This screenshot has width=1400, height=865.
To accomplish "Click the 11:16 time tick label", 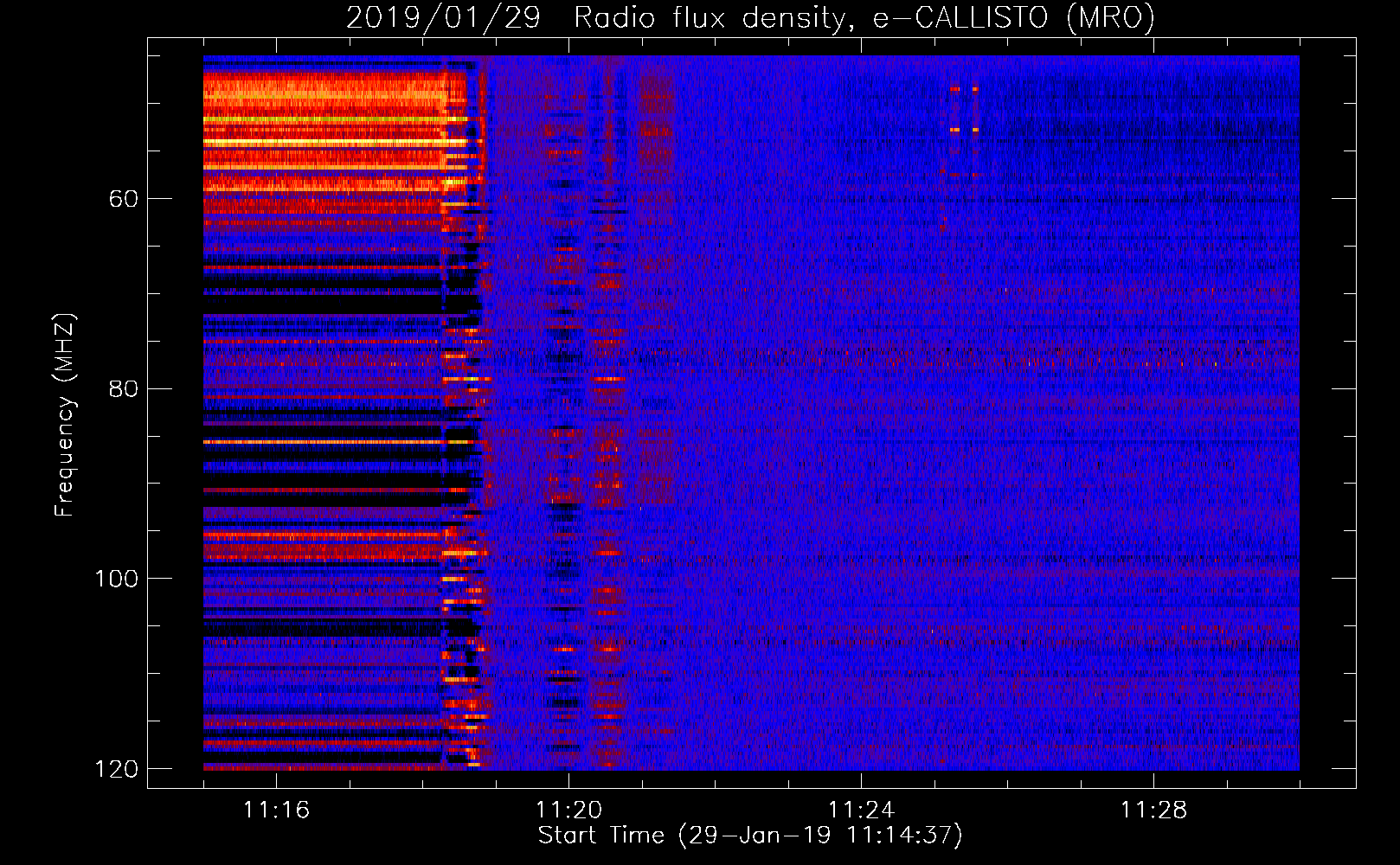I will coord(276,811).
